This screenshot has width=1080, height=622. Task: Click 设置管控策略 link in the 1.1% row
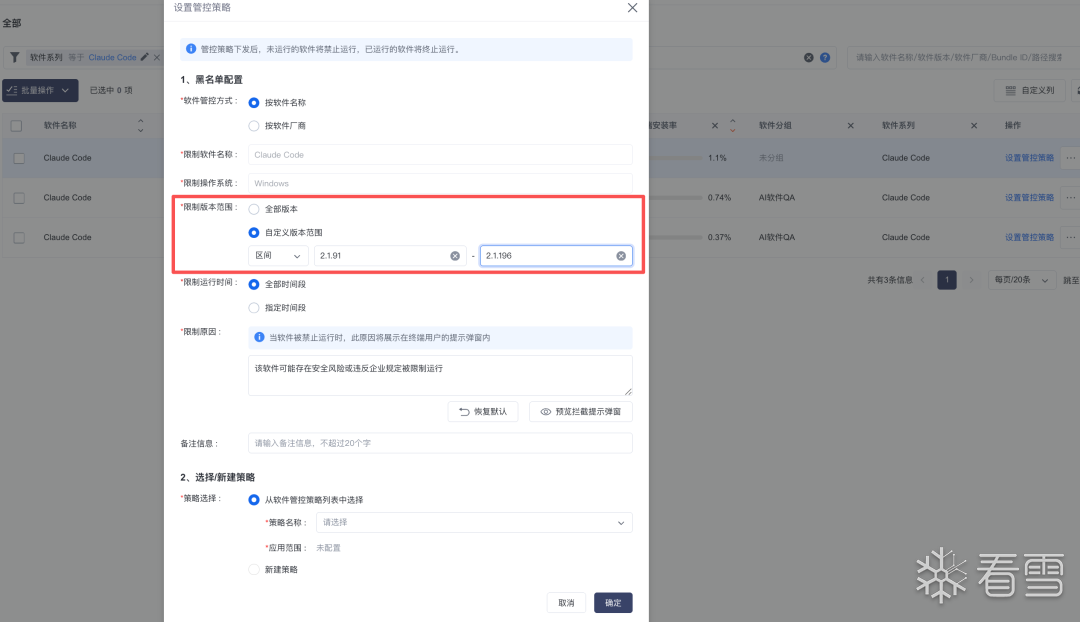[1029, 158]
